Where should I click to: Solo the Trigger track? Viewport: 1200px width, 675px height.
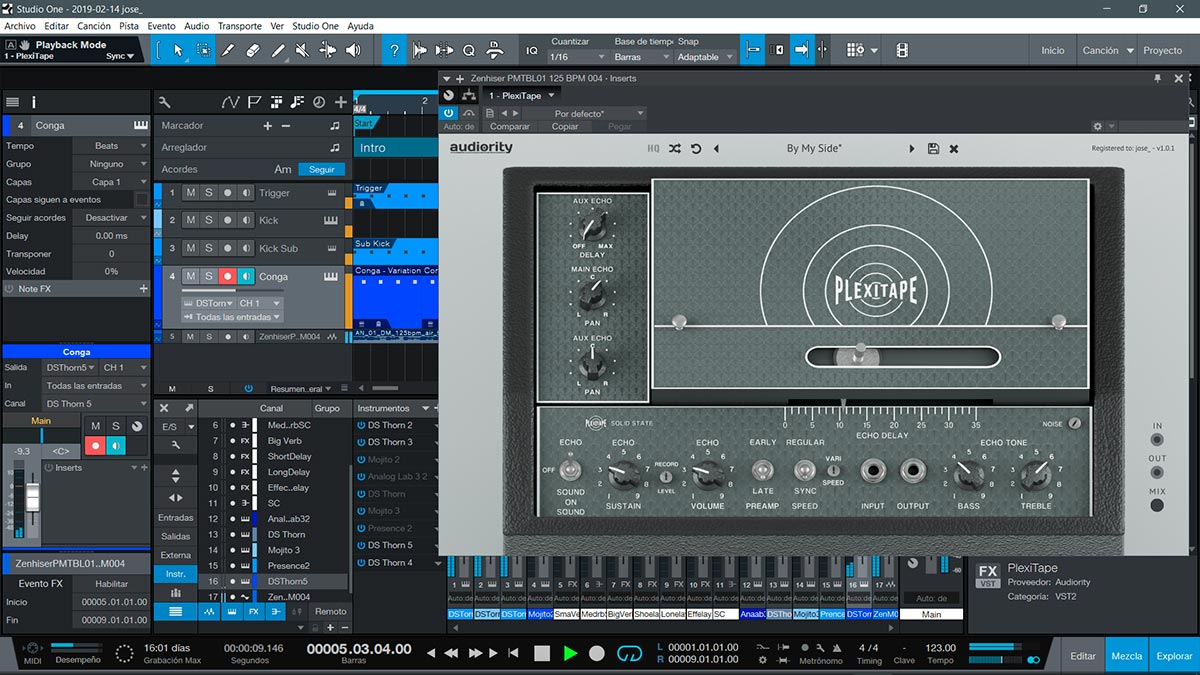209,192
